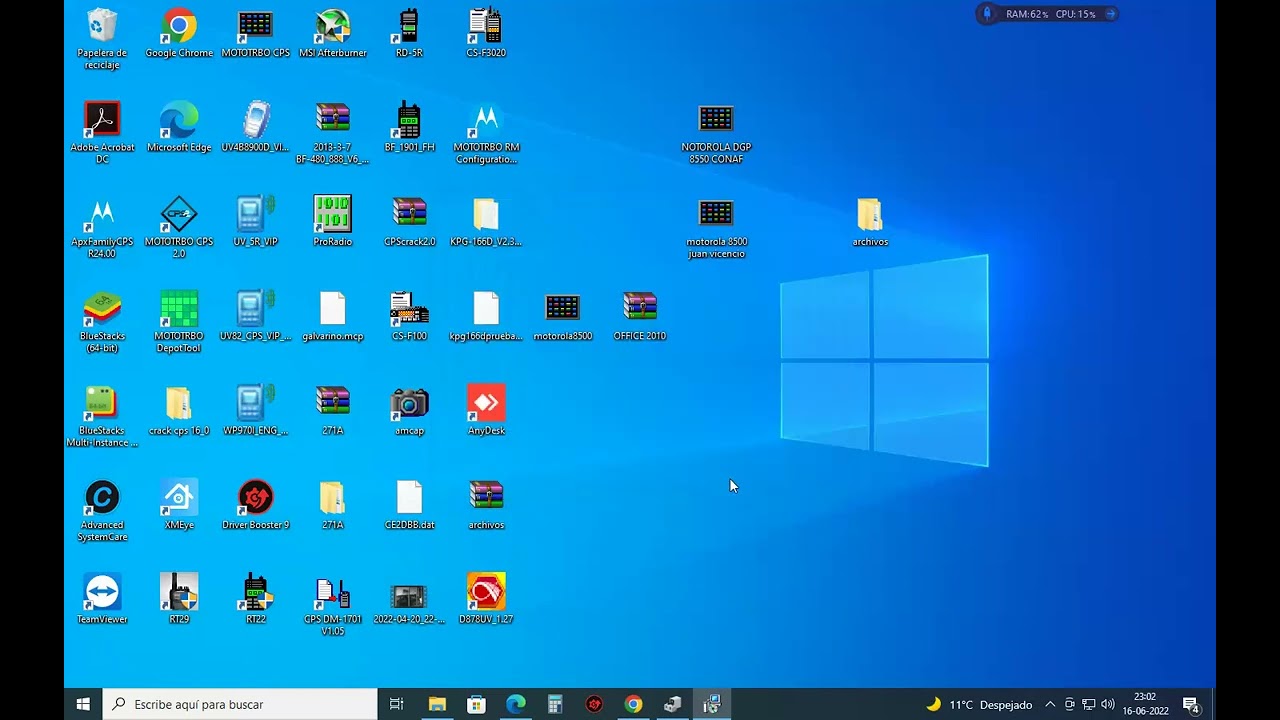This screenshot has height=720, width=1280.
Task: Select MOTOTRBO RM Configuration shortcut
Action: (x=486, y=132)
